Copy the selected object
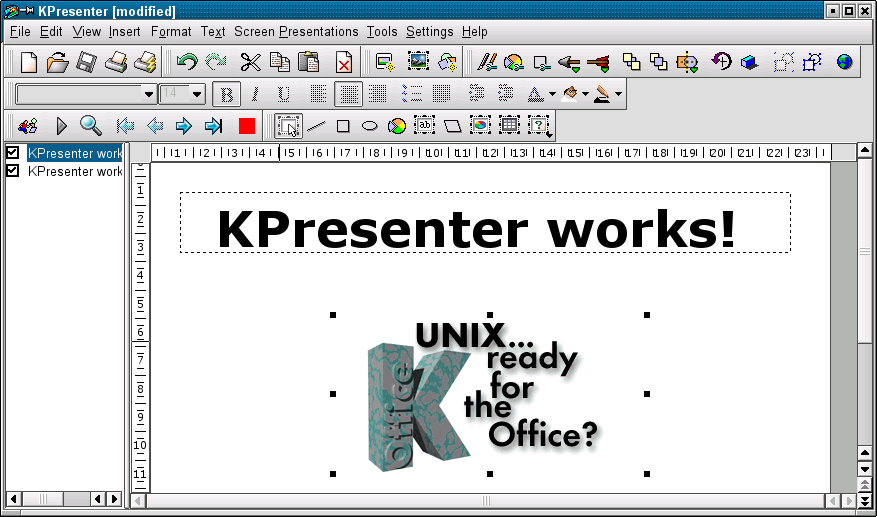 (280, 62)
